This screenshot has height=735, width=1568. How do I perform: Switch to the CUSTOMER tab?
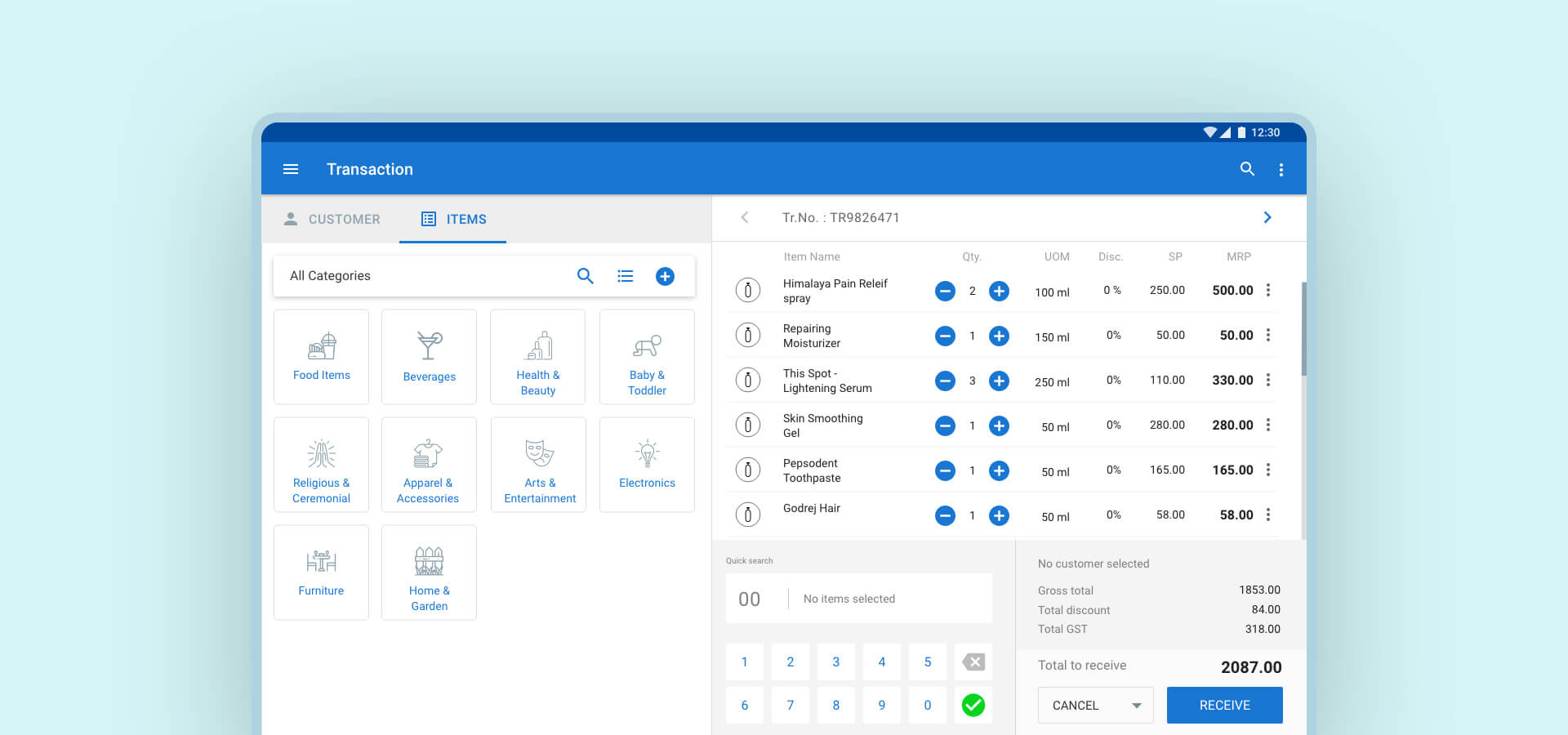(x=332, y=219)
